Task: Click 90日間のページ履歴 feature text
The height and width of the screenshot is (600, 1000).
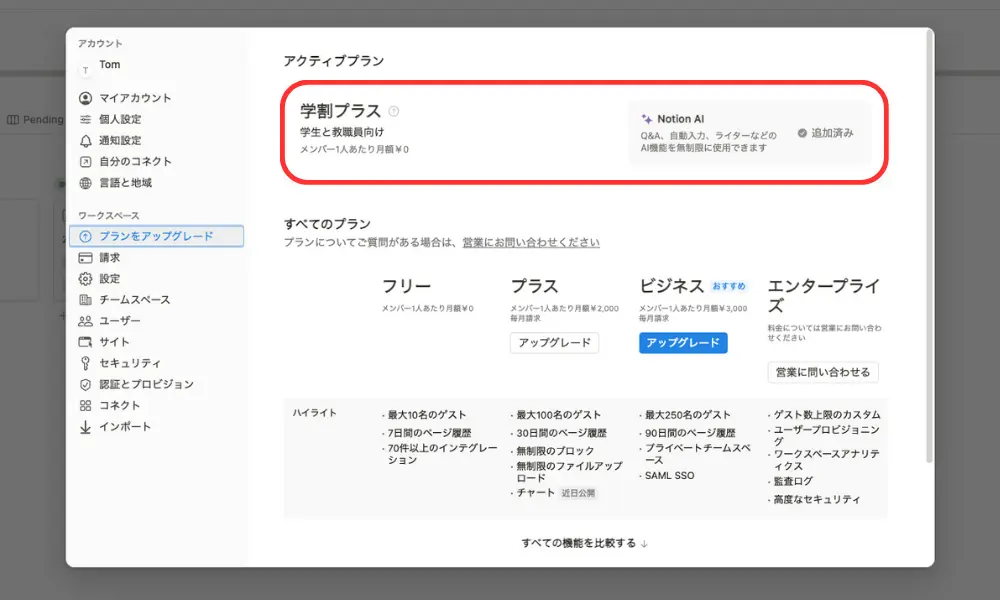Action: pos(690,433)
